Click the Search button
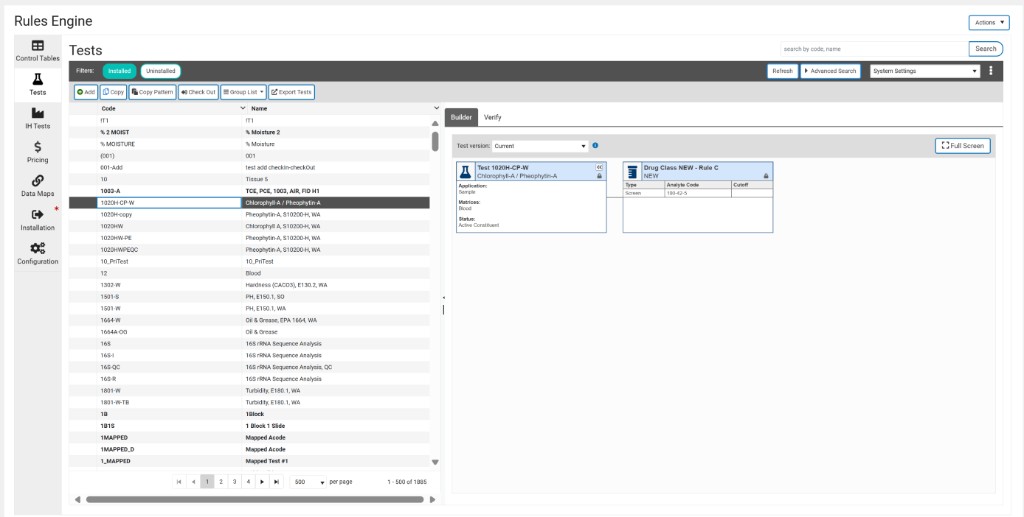Image resolution: width=1024 pixels, height=517 pixels. [x=985, y=48]
